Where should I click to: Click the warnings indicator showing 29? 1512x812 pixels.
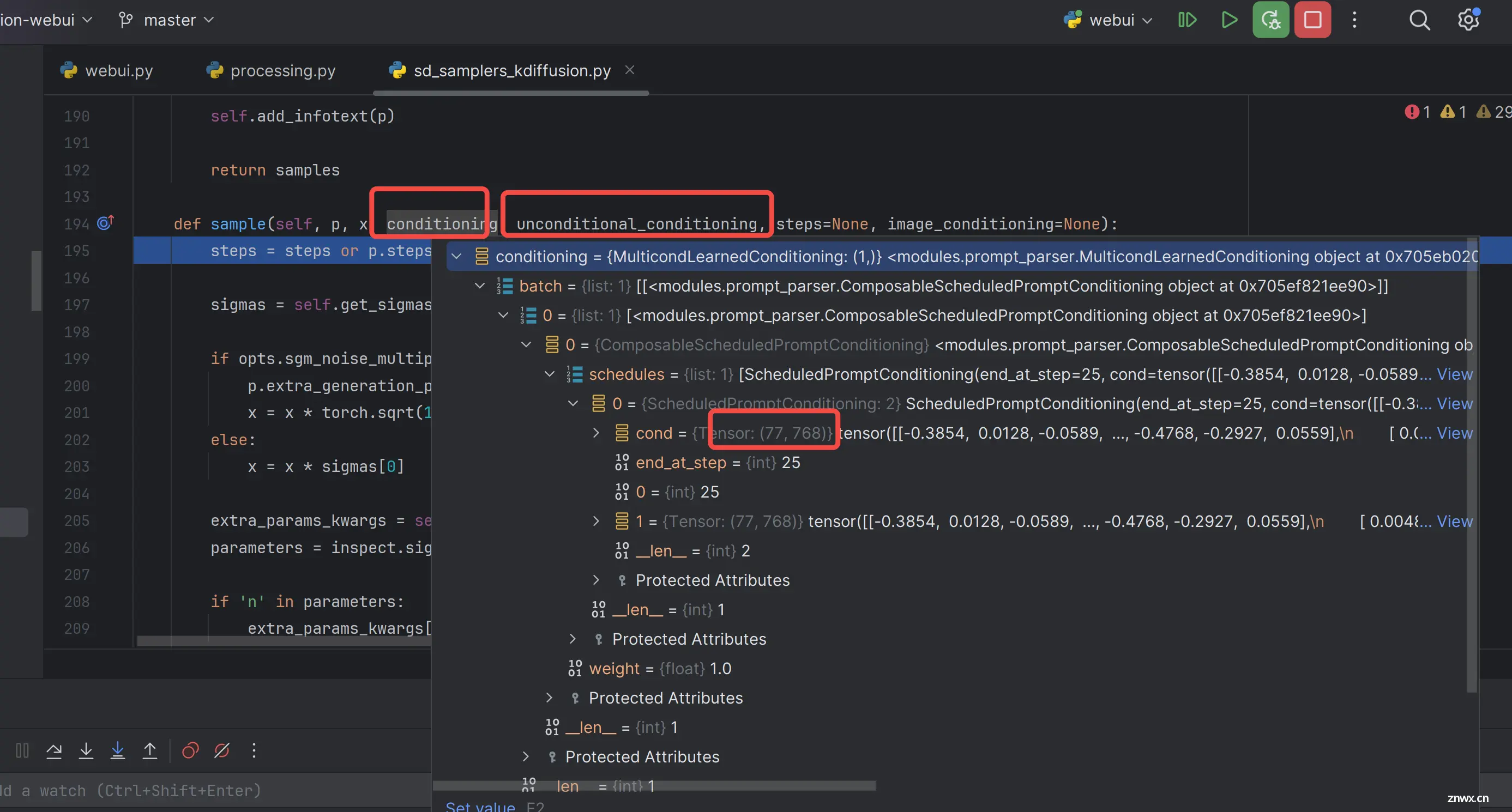(x=1494, y=112)
